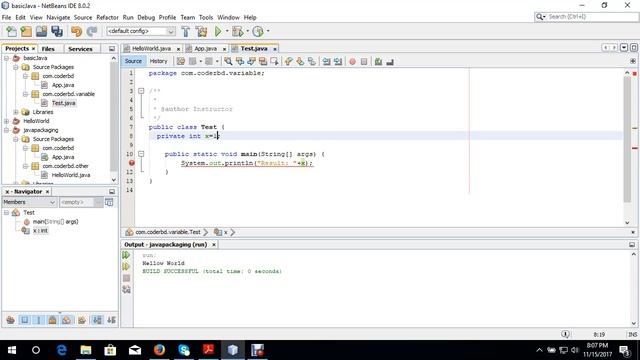The image size is (640, 360).
Task: Collapse the main method fold on line 10
Action: coord(141,154)
